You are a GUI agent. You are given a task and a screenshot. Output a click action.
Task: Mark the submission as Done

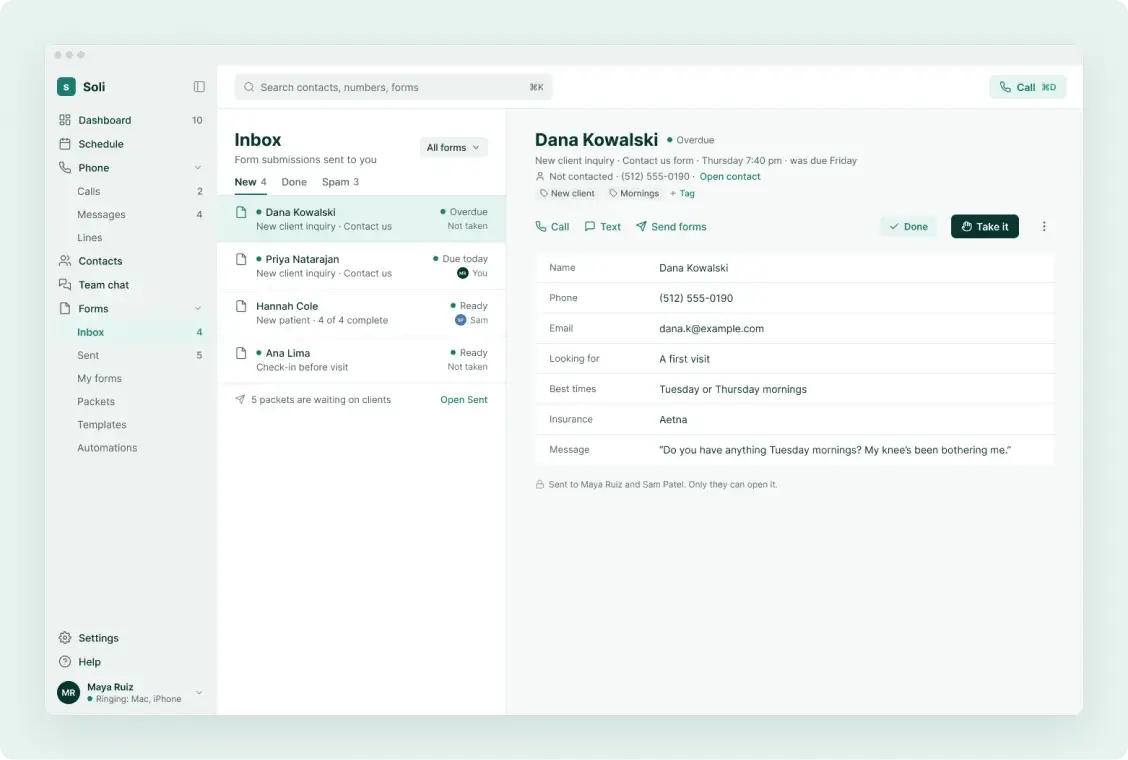[x=909, y=226]
